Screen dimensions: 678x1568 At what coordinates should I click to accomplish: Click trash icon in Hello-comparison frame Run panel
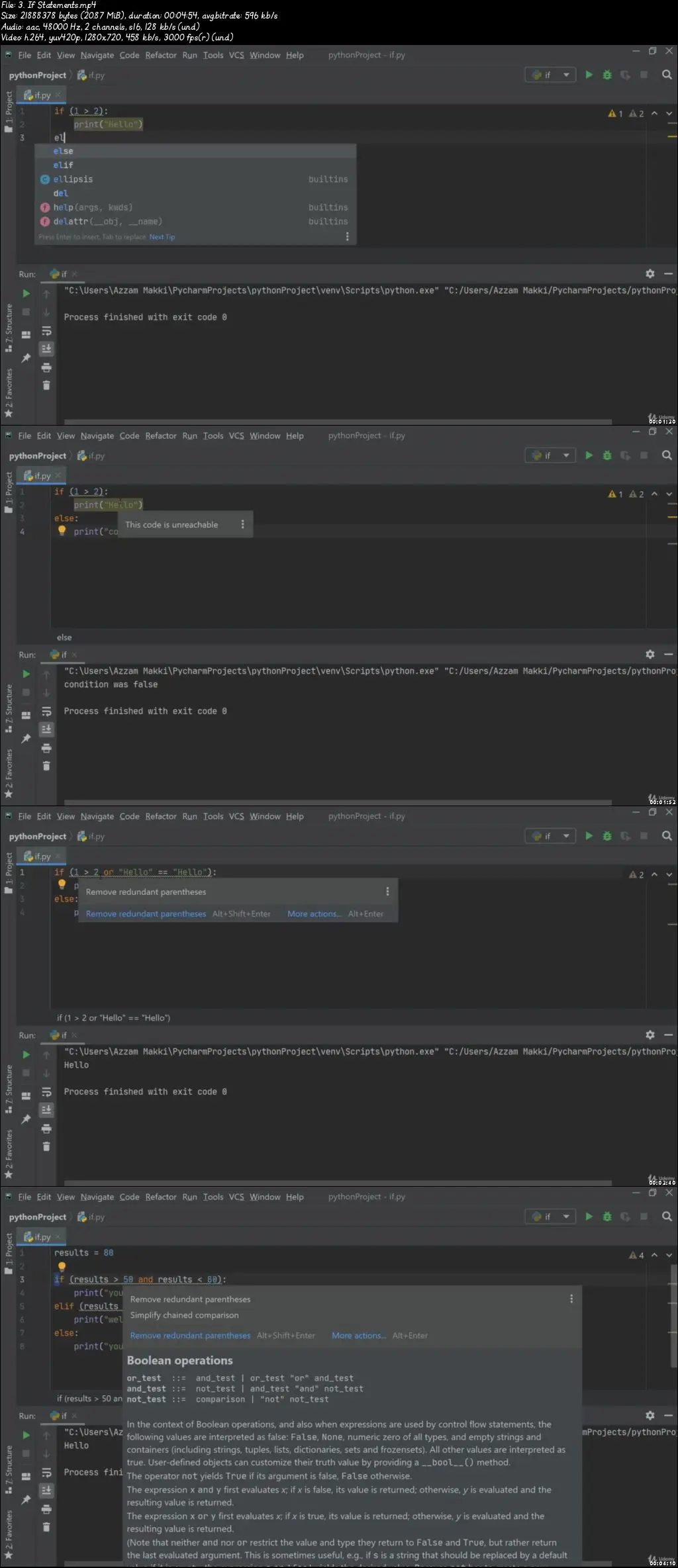pos(46,1146)
